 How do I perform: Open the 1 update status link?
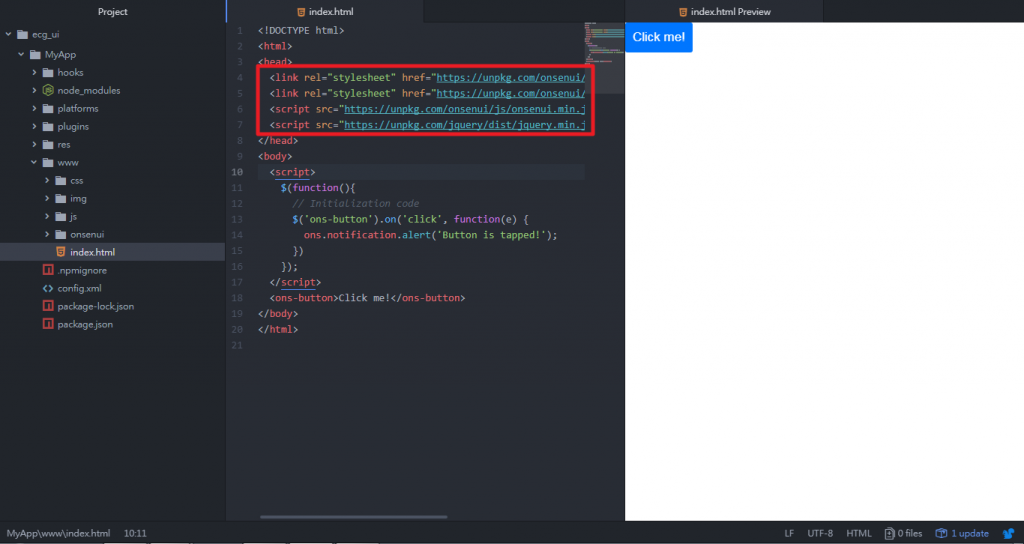point(963,534)
